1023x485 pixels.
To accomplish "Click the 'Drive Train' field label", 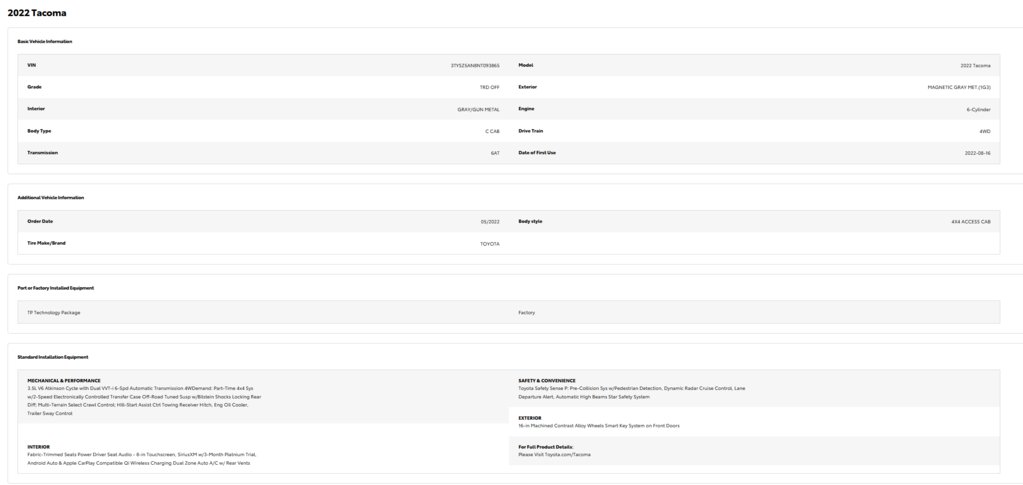I will [x=530, y=131].
